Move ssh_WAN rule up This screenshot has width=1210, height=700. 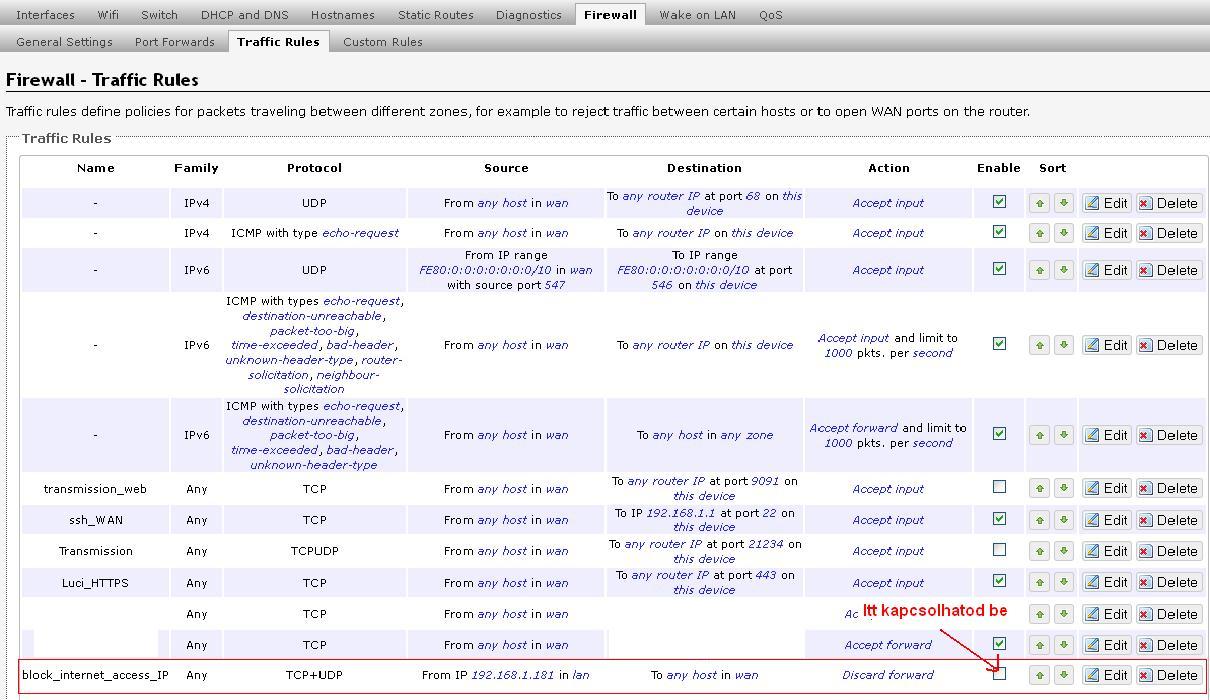click(x=1039, y=520)
